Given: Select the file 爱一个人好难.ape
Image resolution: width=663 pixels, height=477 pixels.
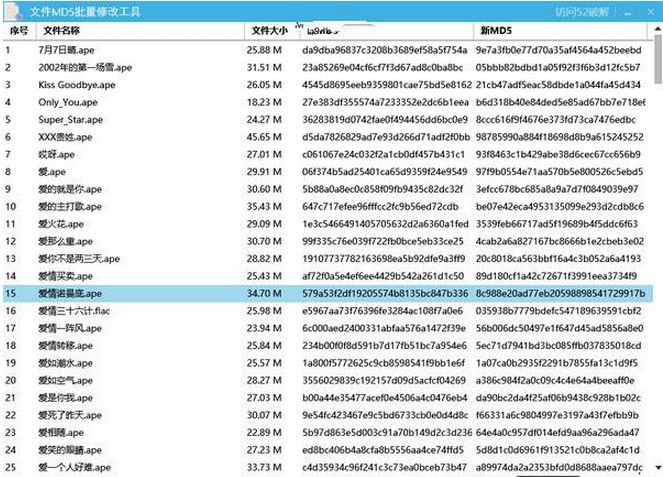Looking at the screenshot, I should click(x=74, y=467).
